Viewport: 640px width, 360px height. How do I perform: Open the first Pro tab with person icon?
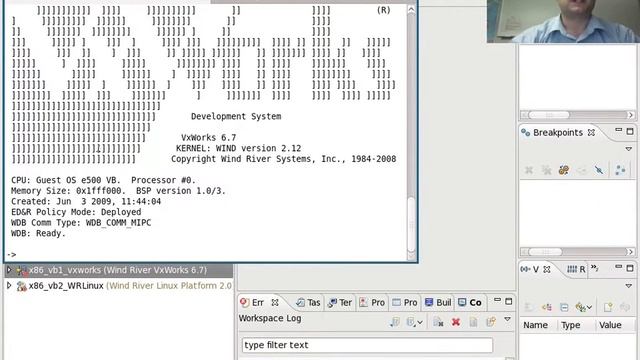pos(372,302)
